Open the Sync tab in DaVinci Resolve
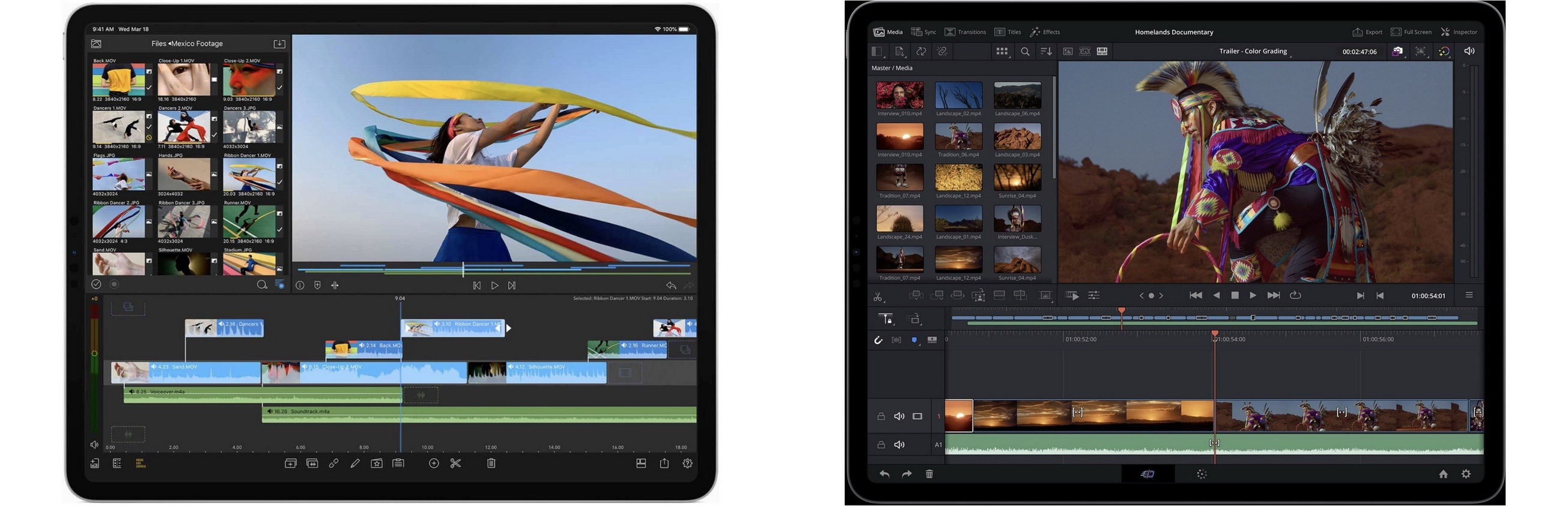 click(923, 32)
